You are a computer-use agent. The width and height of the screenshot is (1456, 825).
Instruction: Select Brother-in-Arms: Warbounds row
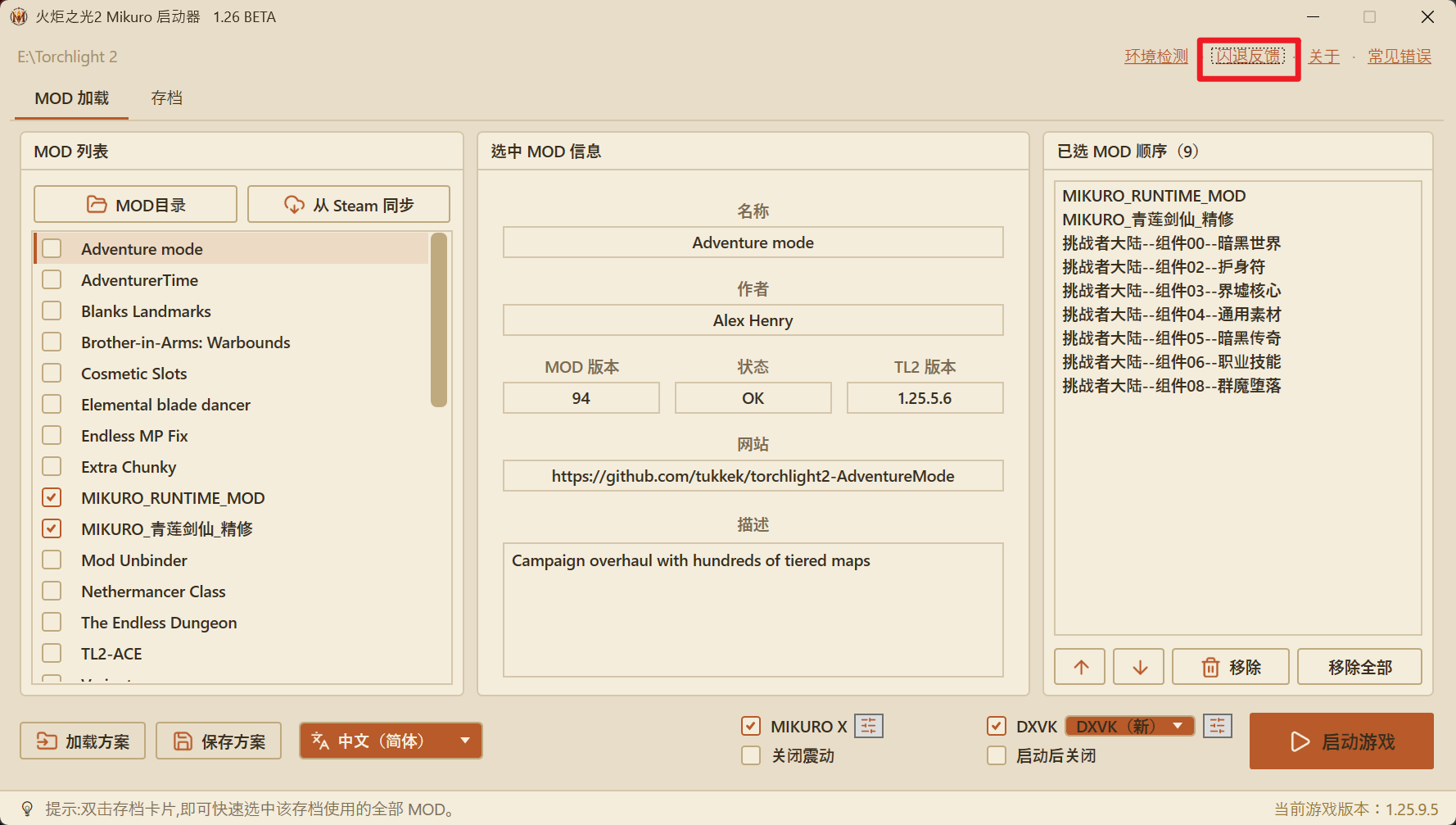[231, 342]
